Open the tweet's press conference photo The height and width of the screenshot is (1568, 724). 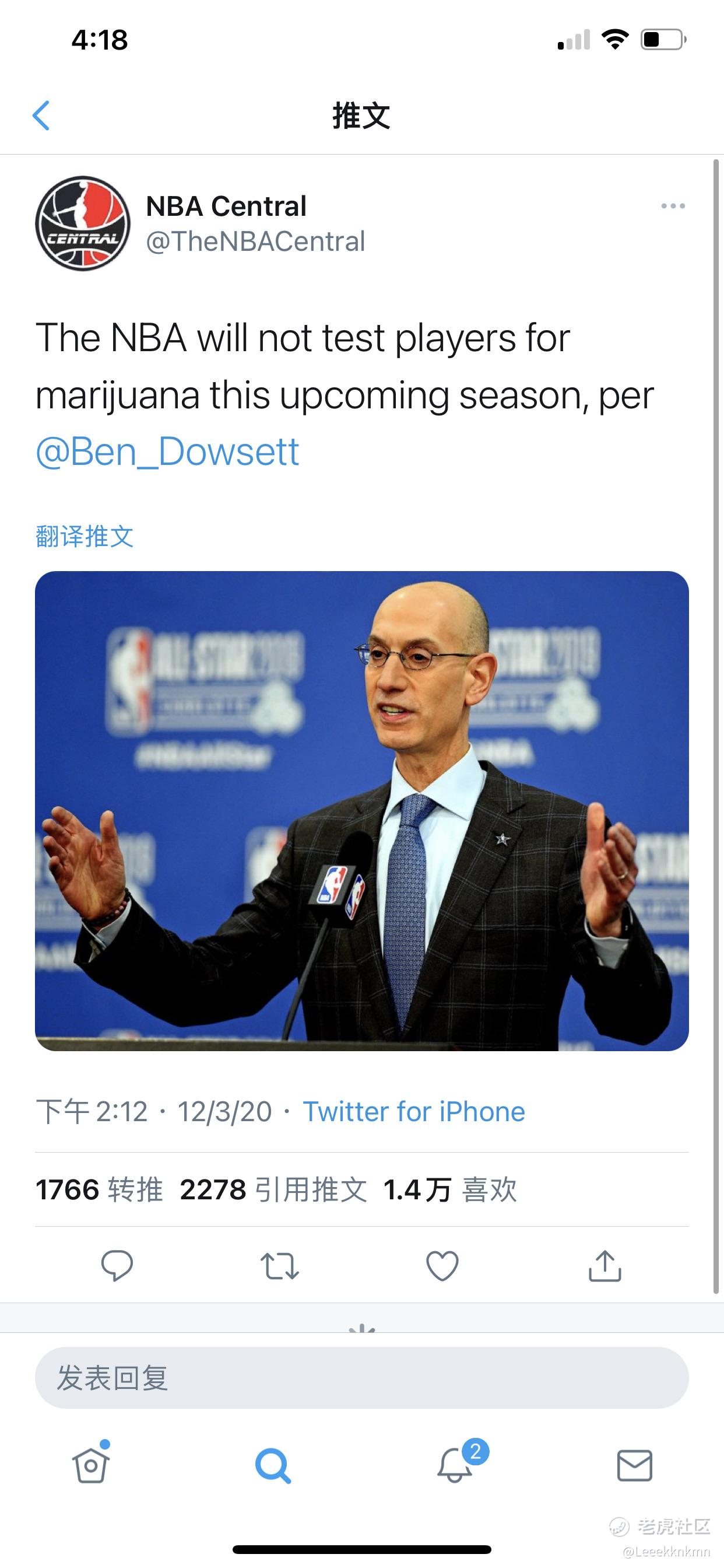tap(361, 811)
